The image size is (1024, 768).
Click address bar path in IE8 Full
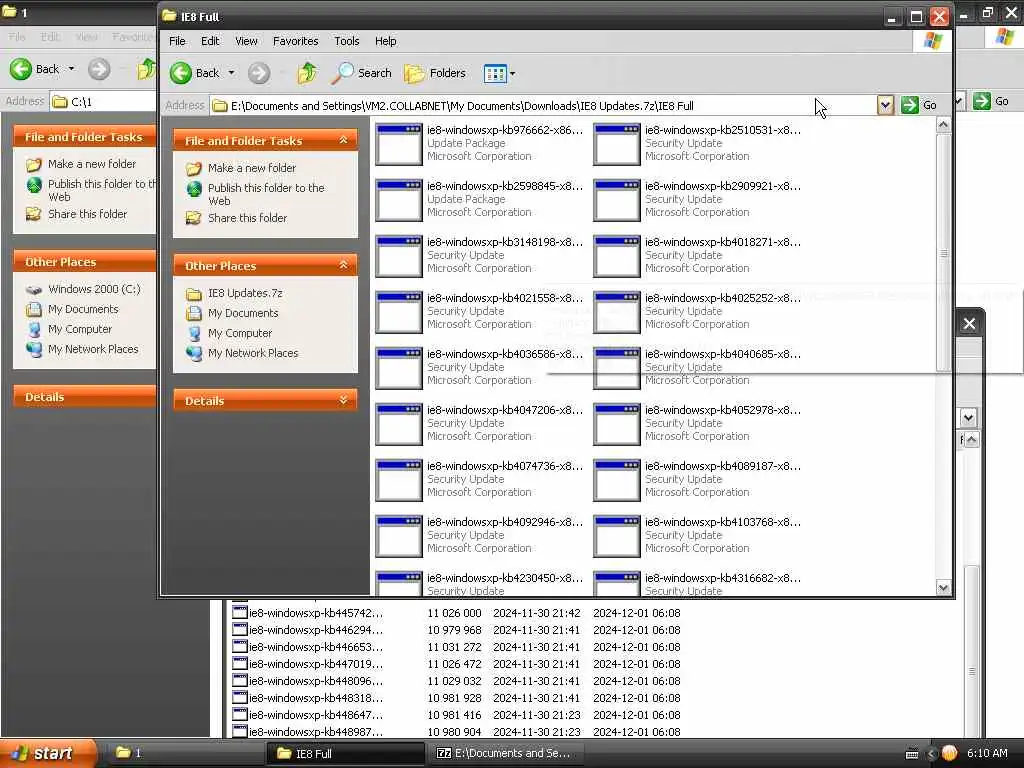point(543,106)
